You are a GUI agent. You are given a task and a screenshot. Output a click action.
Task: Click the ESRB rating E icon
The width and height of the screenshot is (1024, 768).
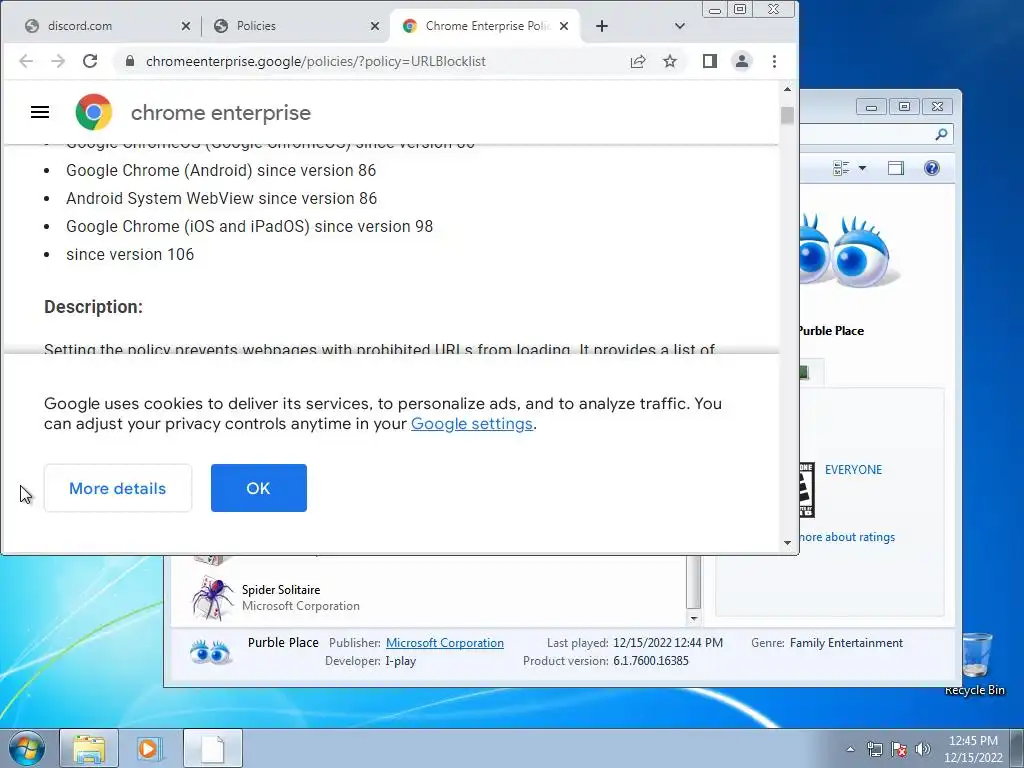point(807,490)
